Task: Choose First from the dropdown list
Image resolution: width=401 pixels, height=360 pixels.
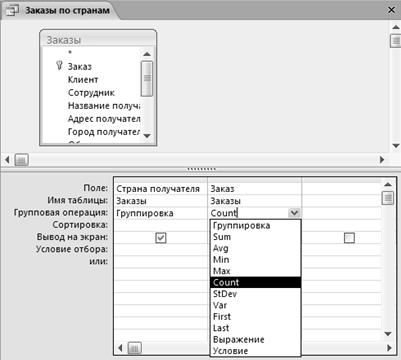Action: click(x=255, y=317)
